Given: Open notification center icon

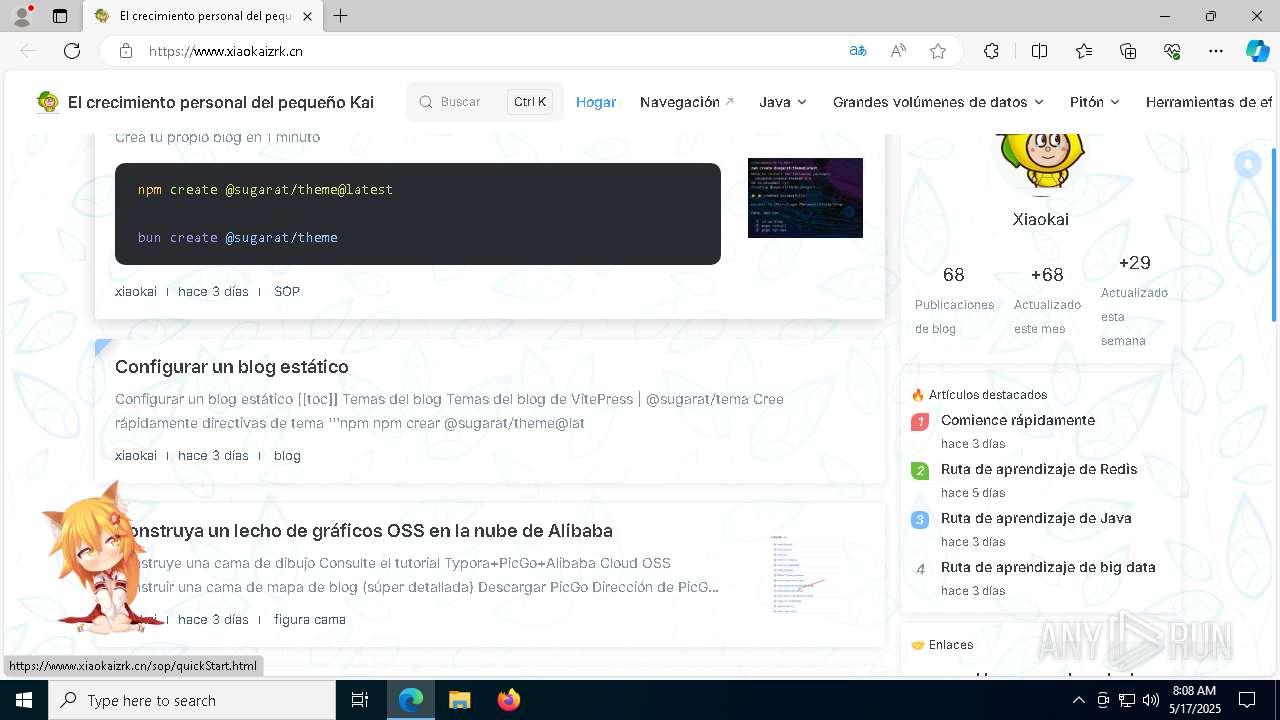Looking at the screenshot, I should pyautogui.click(x=1247, y=700).
